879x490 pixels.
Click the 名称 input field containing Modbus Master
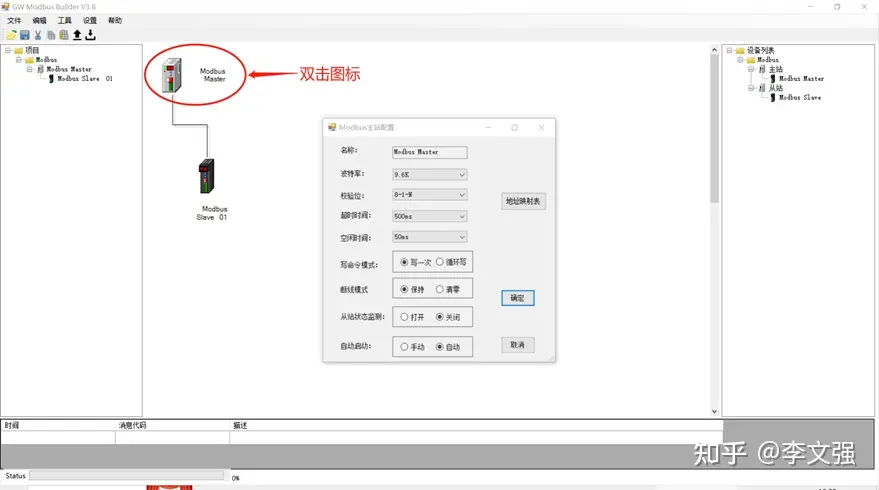(x=429, y=152)
